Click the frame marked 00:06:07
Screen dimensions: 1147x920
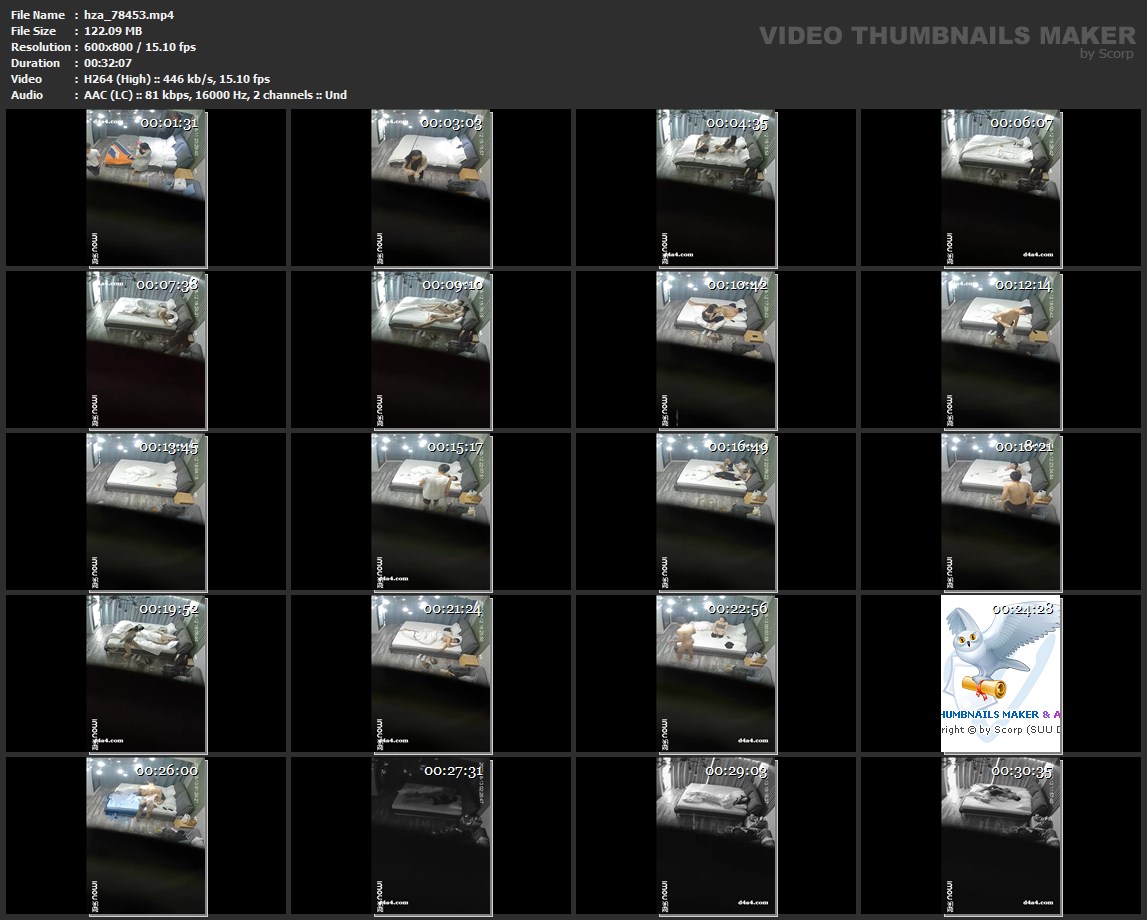[1001, 188]
